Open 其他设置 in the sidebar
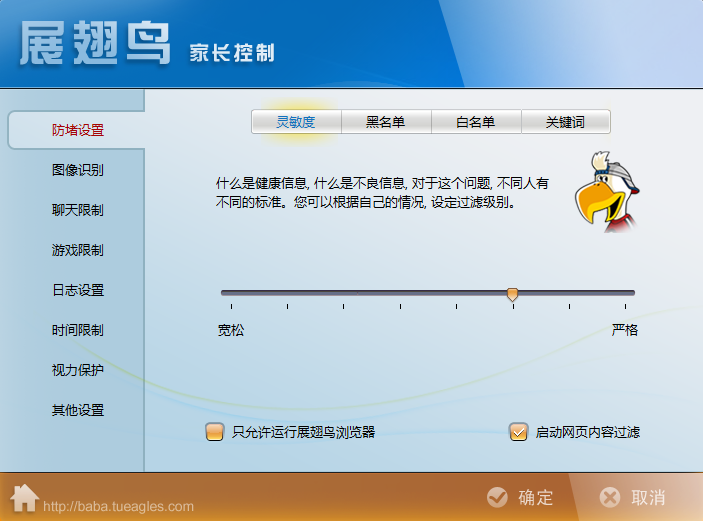This screenshot has width=703, height=521. [78, 410]
